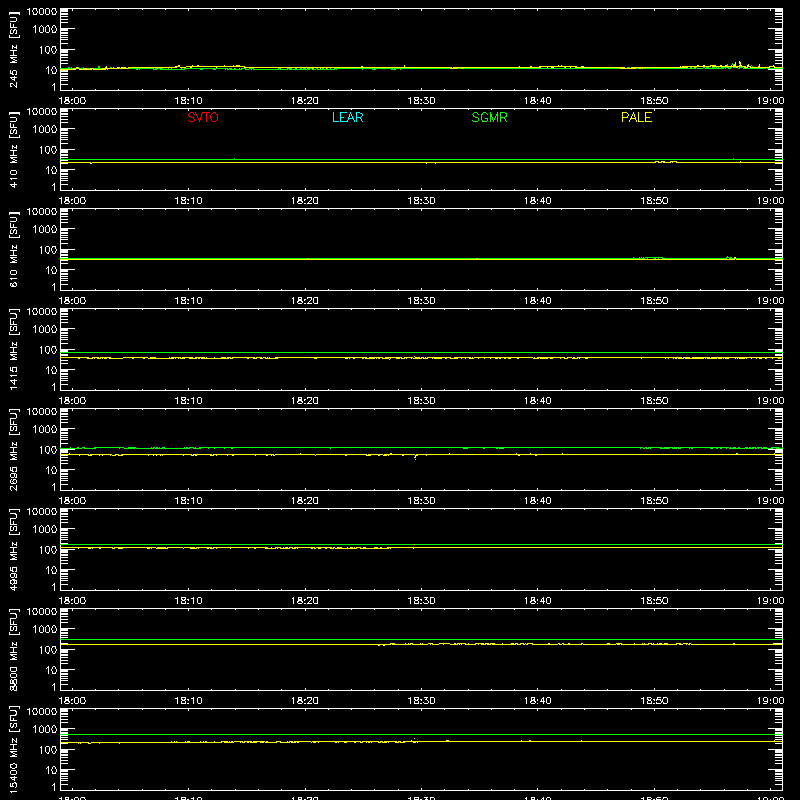Click the 10000 y-tick of 2695 MHz plot
The image size is (800, 800).
(x=42, y=412)
